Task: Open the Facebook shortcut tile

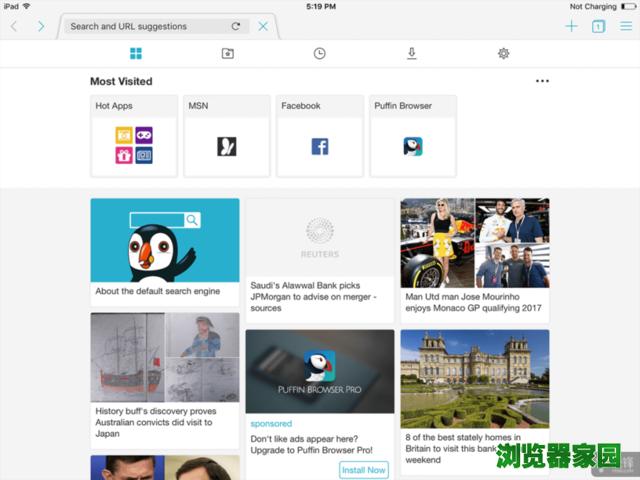Action: tap(320, 136)
